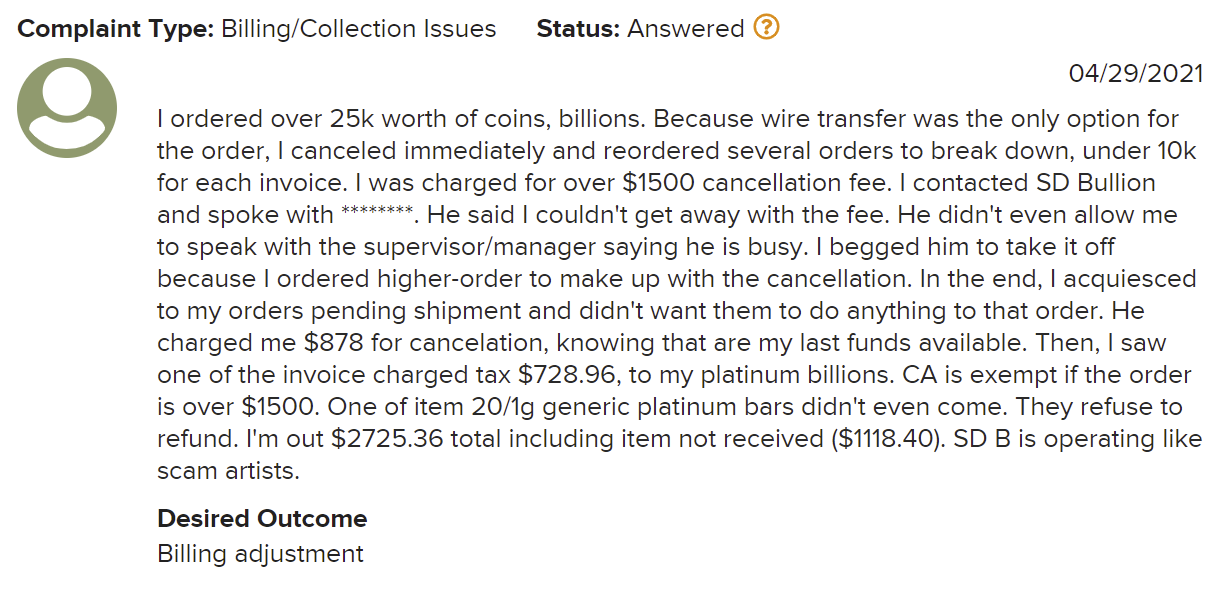The image size is (1224, 605).
Task: Click the Desired Outcome heading
Action: pos(262,519)
